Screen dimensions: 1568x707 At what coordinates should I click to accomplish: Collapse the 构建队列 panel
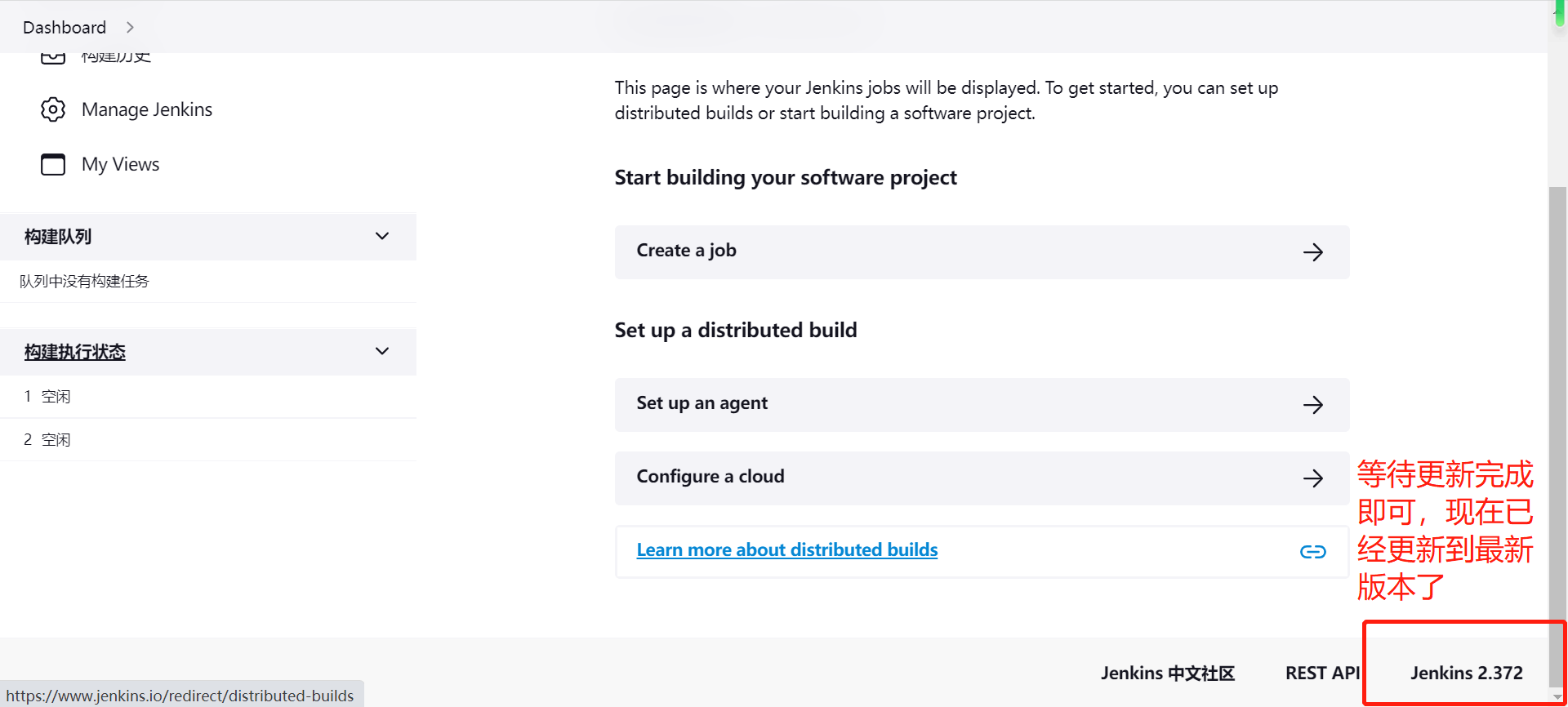click(381, 236)
